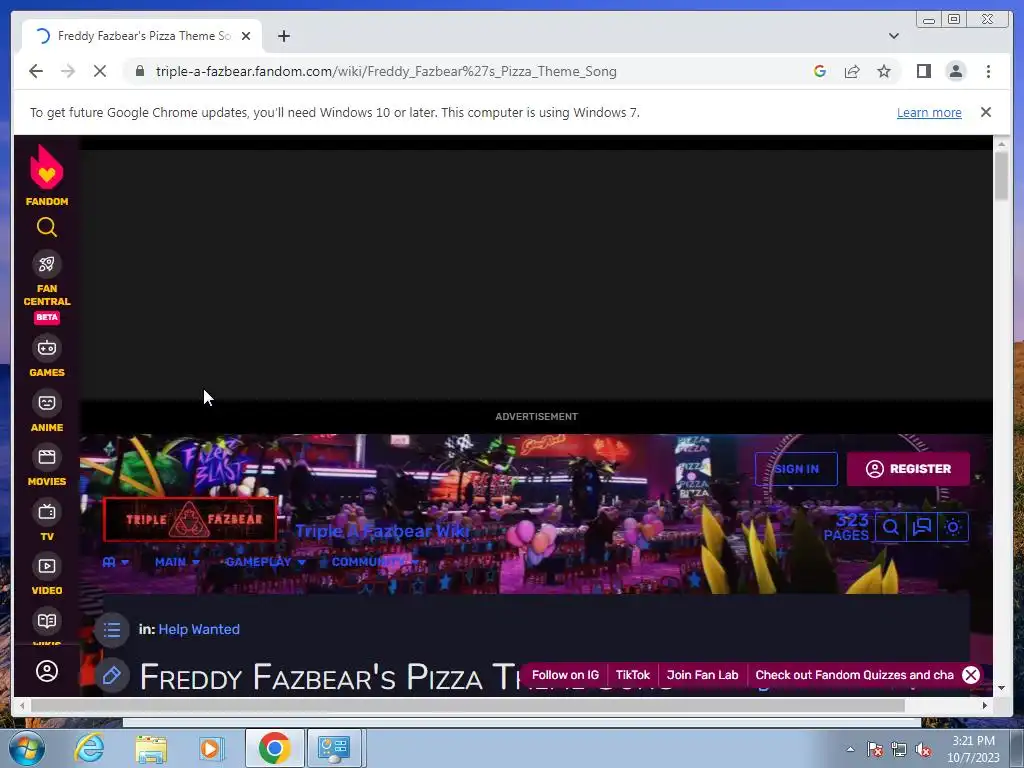Go back with the browser back arrow
Viewport: 1024px width, 768px height.
36,71
